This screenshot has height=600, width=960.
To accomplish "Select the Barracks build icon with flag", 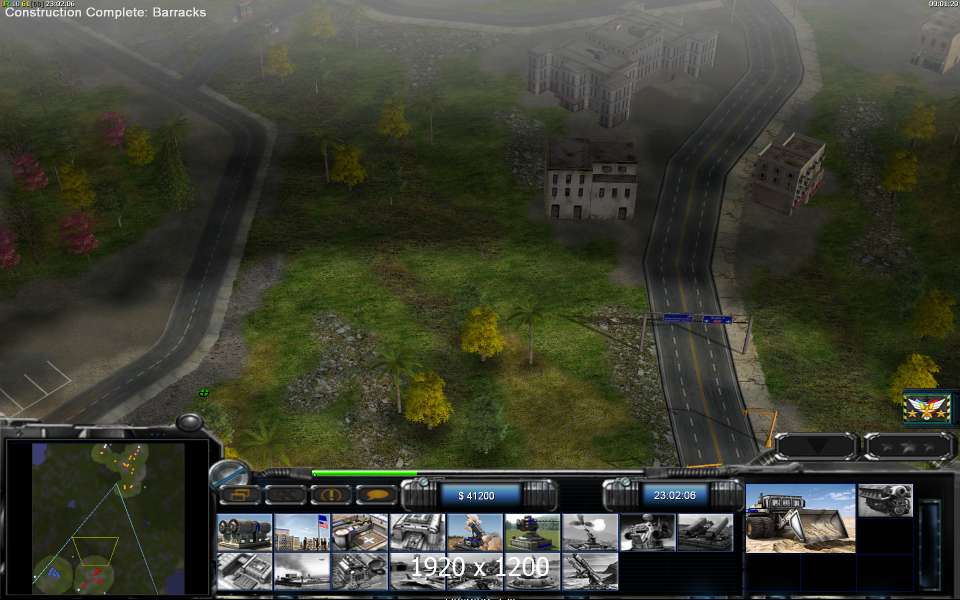I will pos(301,532).
